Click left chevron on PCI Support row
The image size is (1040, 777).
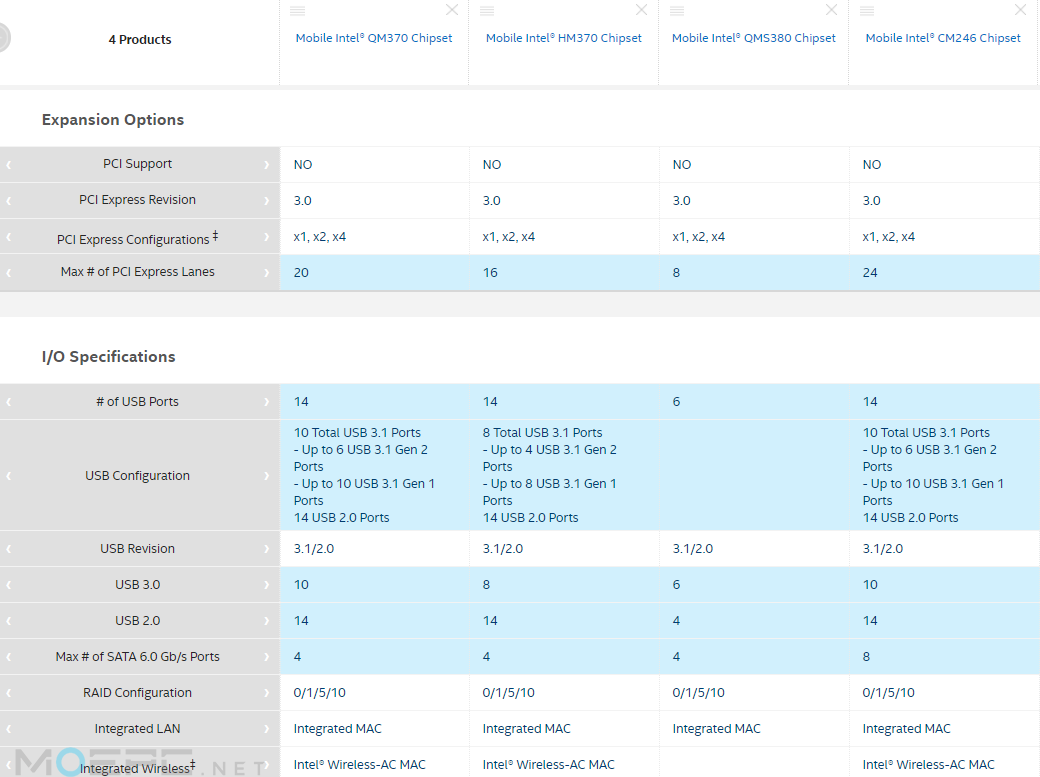pos(9,165)
